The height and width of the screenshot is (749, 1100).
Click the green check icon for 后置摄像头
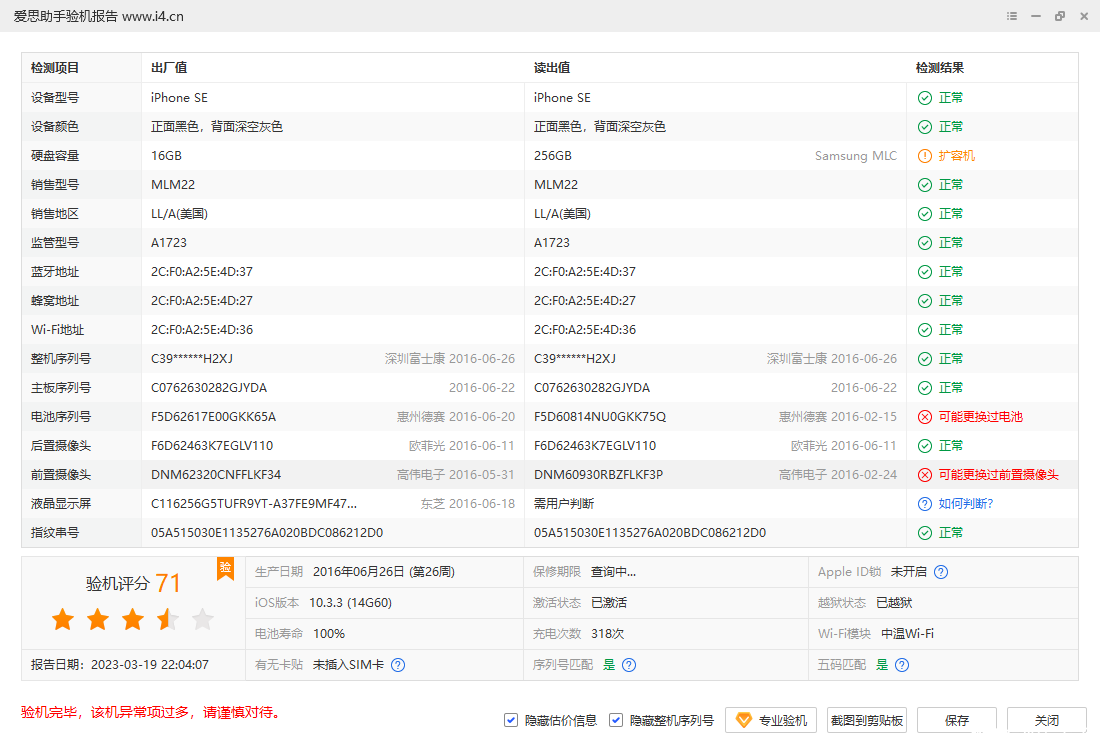(925, 446)
